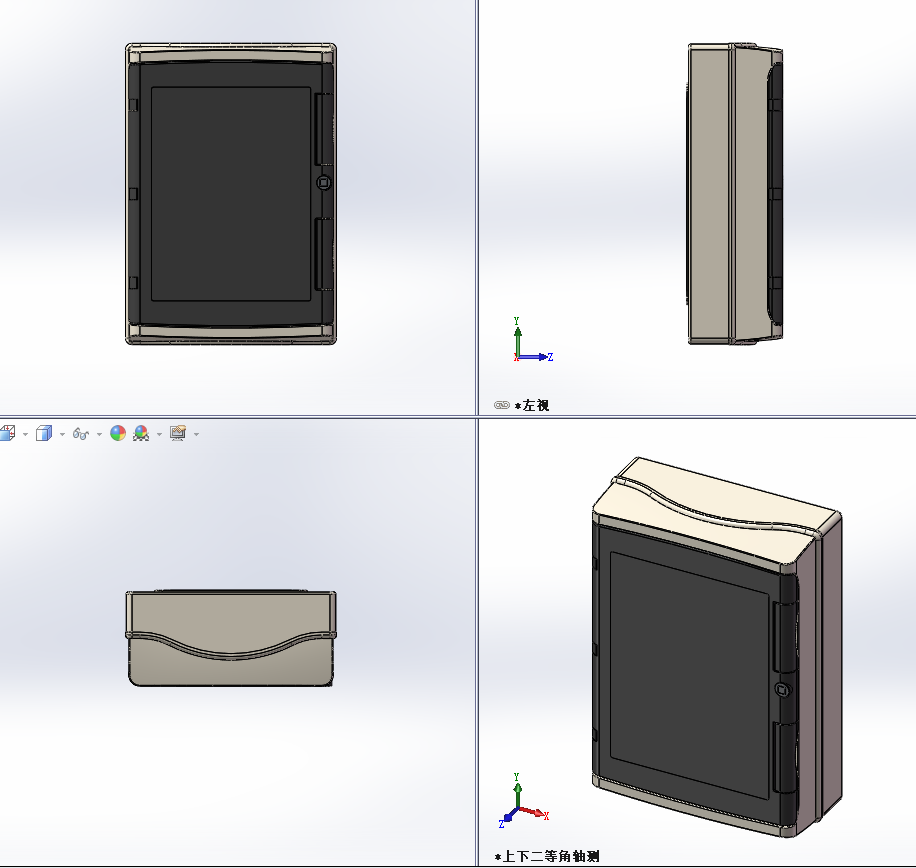Select the dark door panel in the front view
This screenshot has width=916, height=868.
[231, 194]
